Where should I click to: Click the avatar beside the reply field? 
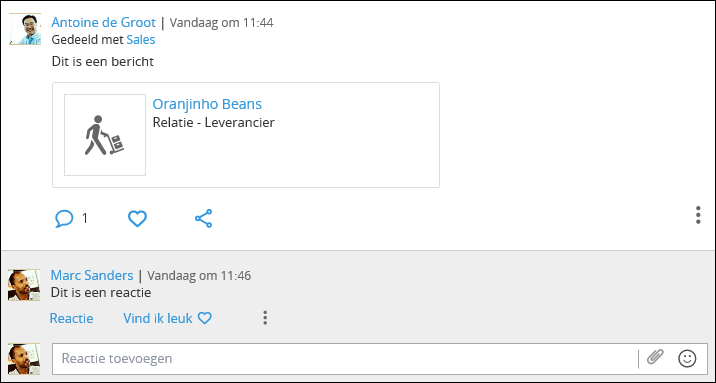point(24,359)
